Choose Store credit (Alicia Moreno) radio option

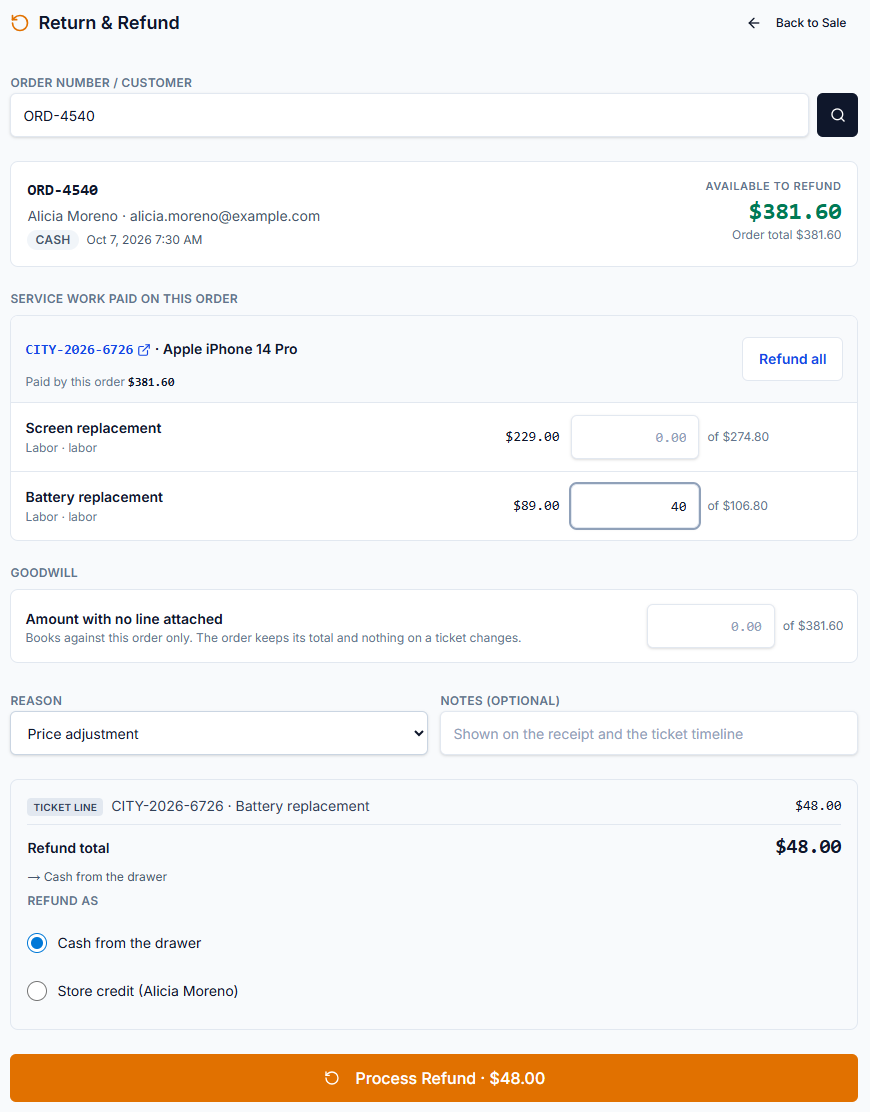click(37, 991)
